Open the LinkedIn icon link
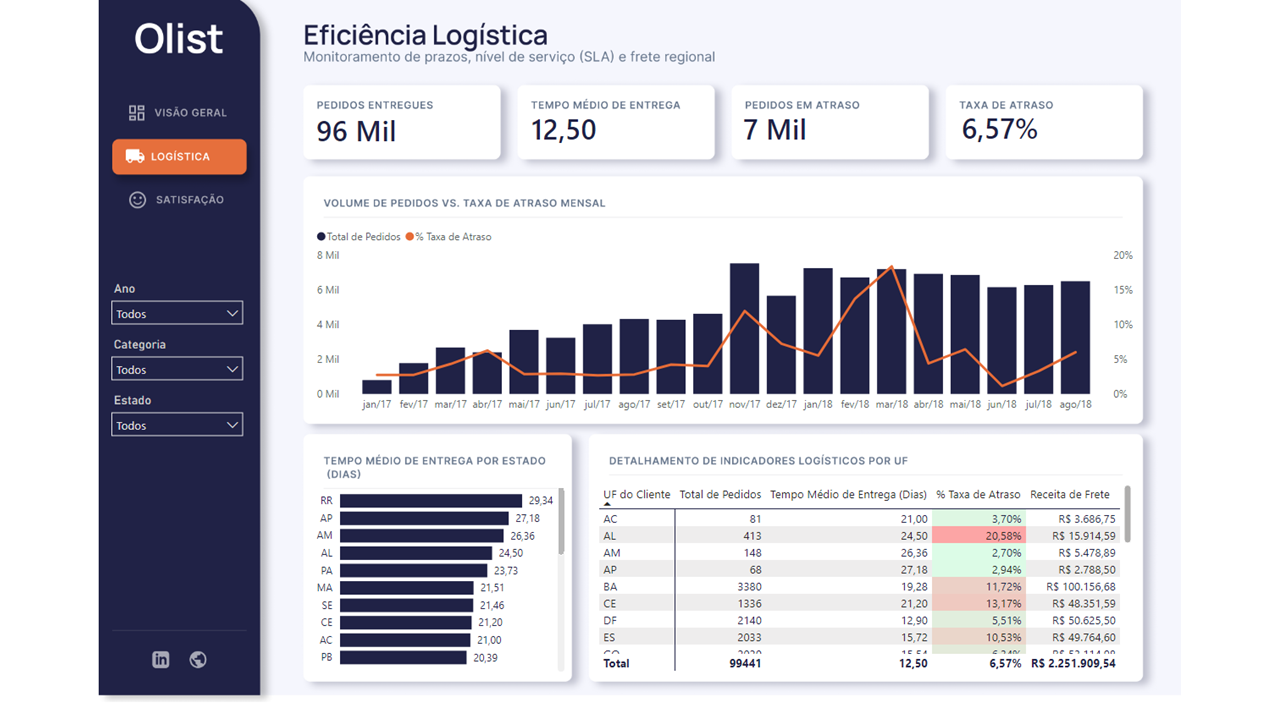Image resolution: width=1280 pixels, height=720 pixels. tap(161, 659)
